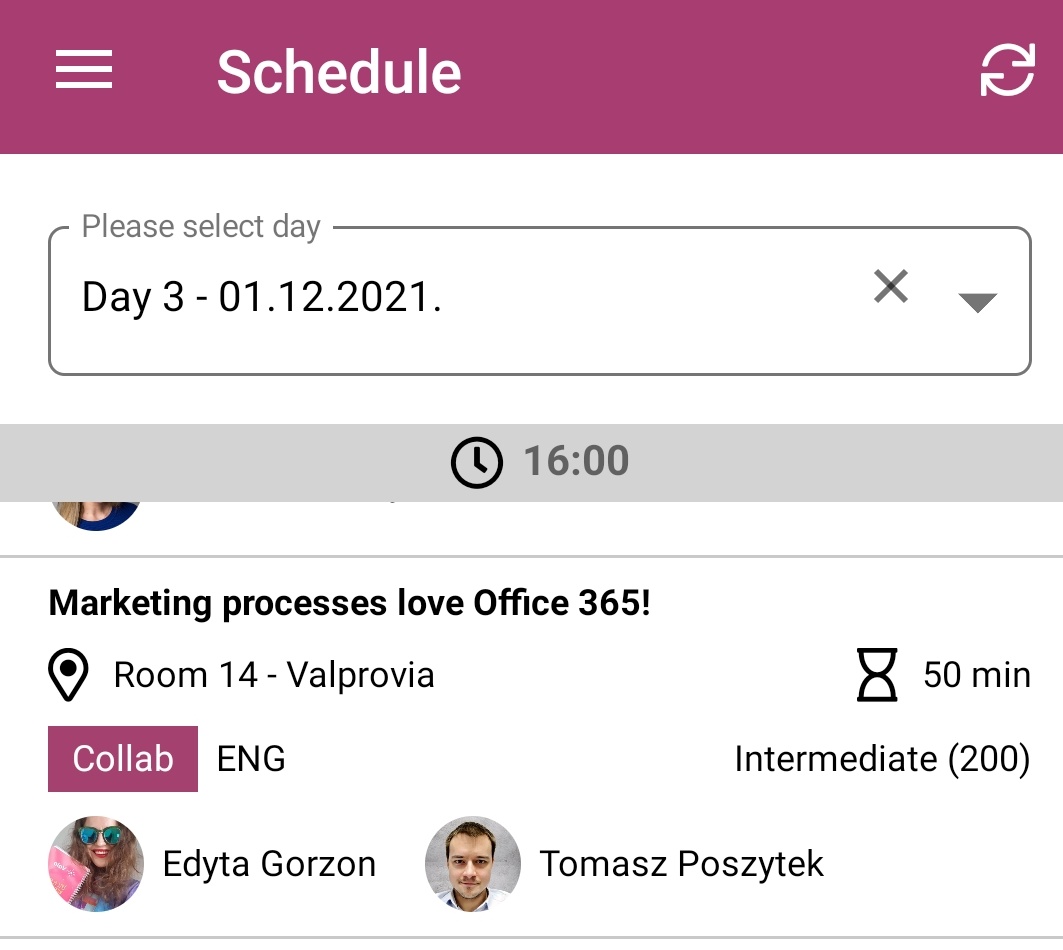The width and height of the screenshot is (1063, 950).
Task: Tap the Collab category tag
Action: [123, 759]
